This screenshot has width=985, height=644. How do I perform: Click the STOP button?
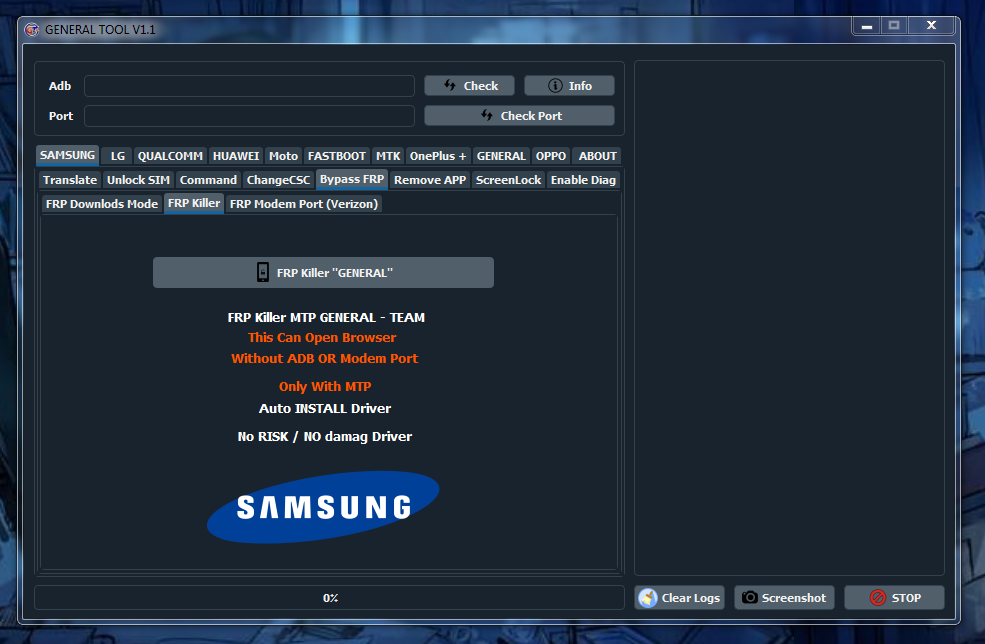(894, 598)
